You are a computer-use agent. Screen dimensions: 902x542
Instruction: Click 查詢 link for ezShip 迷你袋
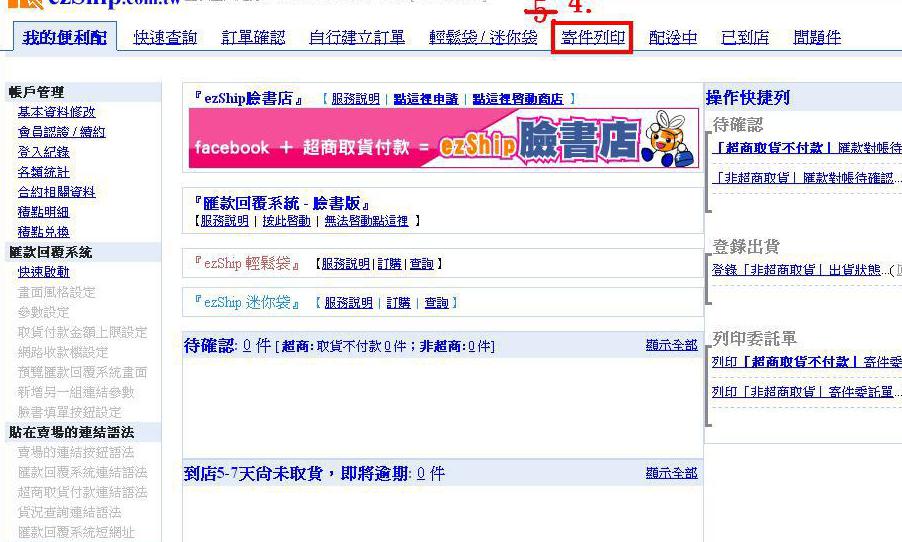pos(436,303)
